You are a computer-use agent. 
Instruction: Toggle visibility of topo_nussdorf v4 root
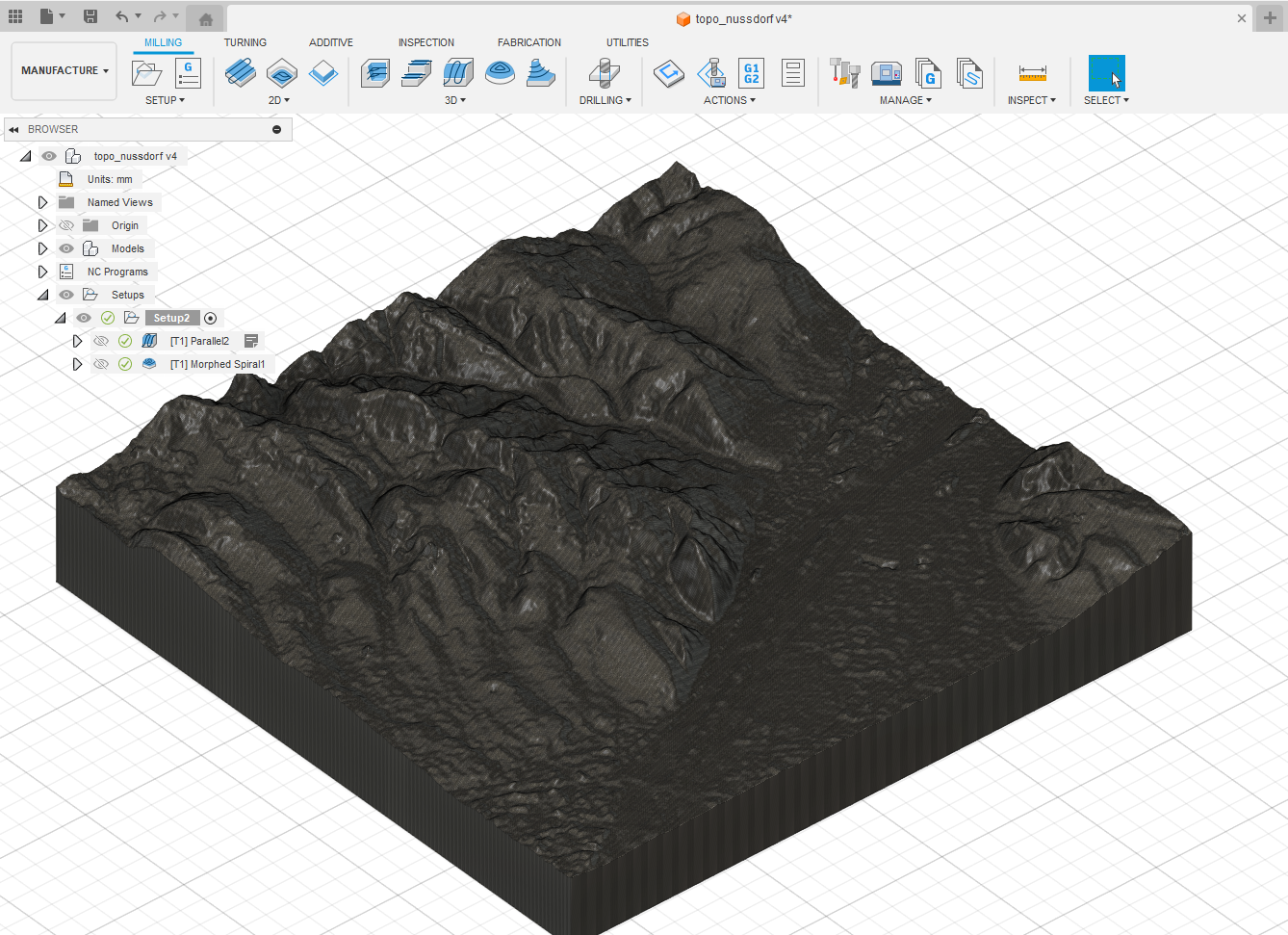coord(49,156)
